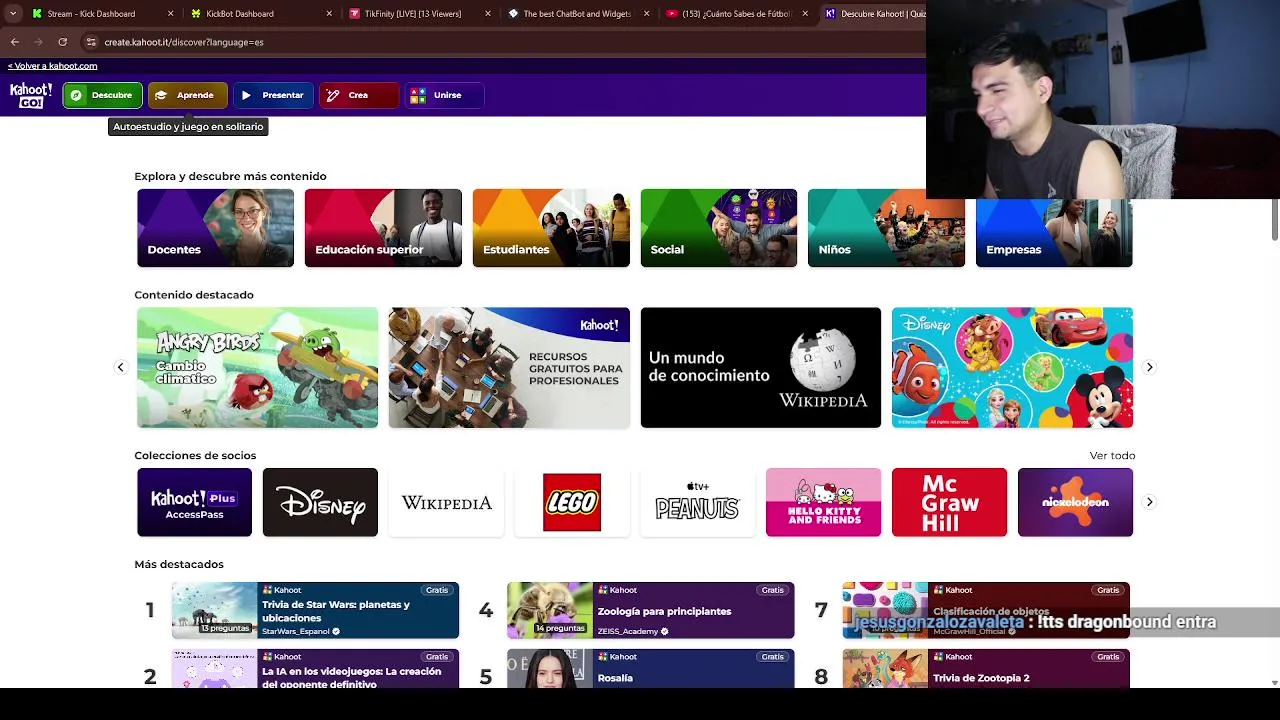This screenshot has height=720, width=1280.
Task: Open the Rosalía kahoot
Action: (651, 669)
